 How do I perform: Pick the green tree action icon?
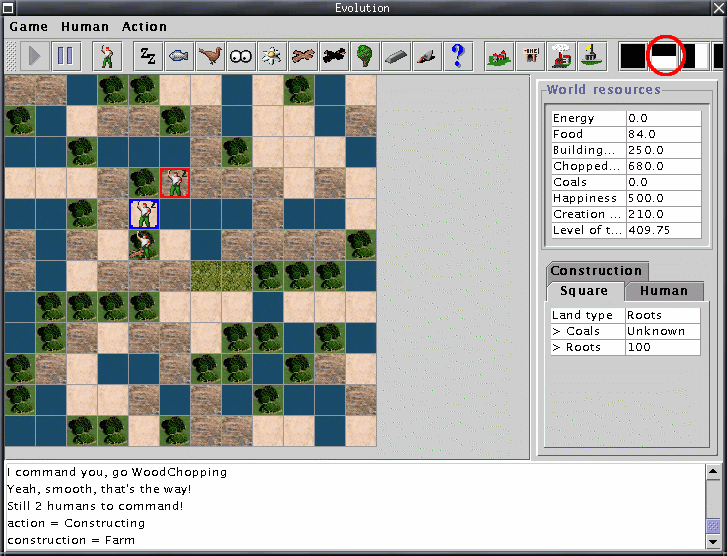click(365, 55)
